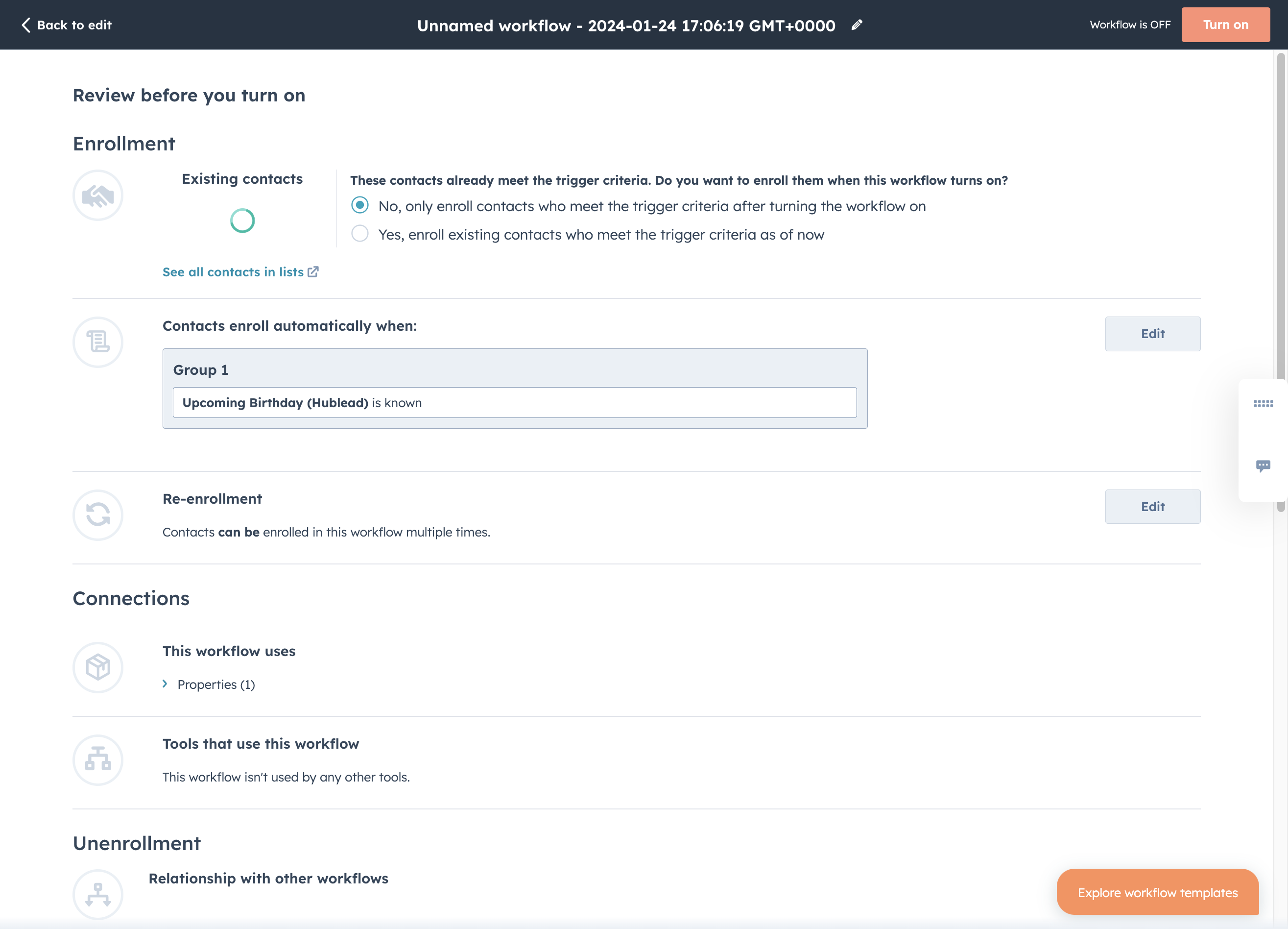Click 'This workflow isn't used by any other tools' text
Viewport: 1288px width, 929px height.
click(x=286, y=777)
